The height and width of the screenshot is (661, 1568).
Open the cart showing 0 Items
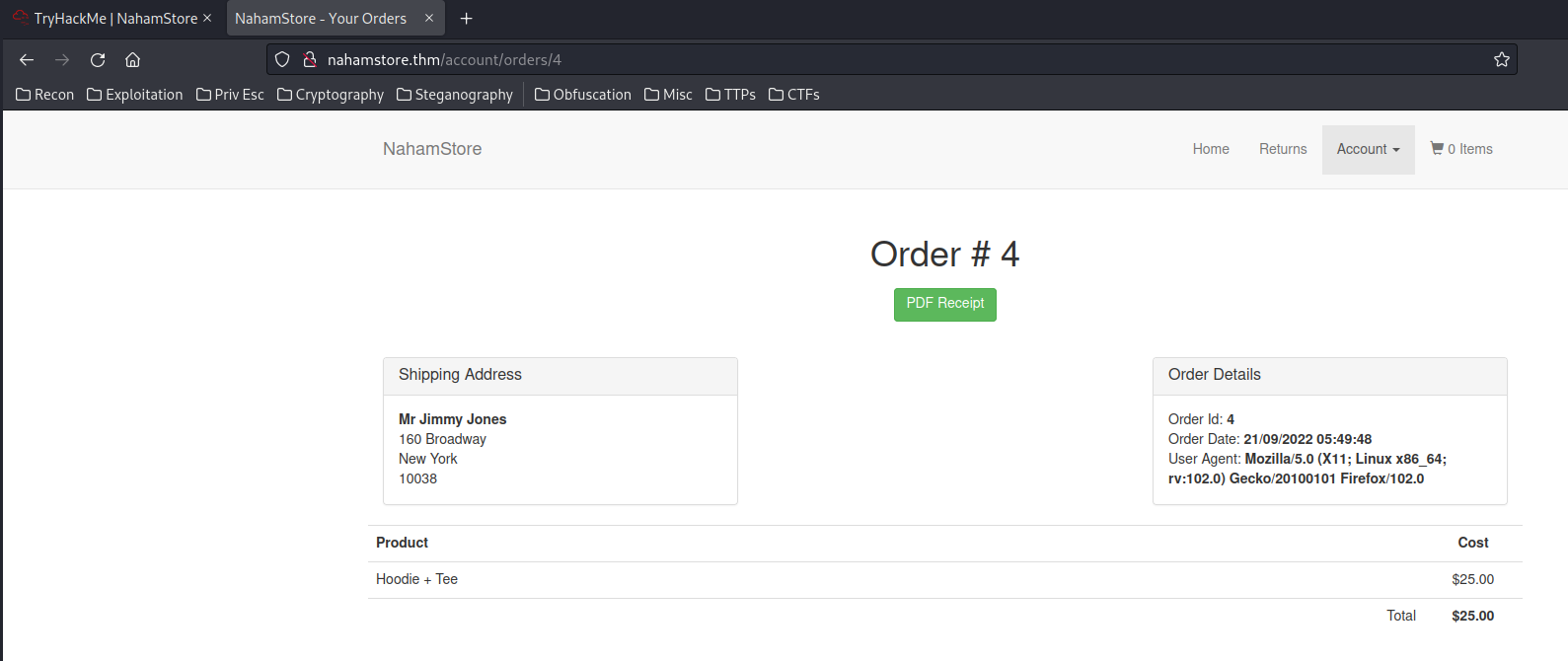point(1461,149)
